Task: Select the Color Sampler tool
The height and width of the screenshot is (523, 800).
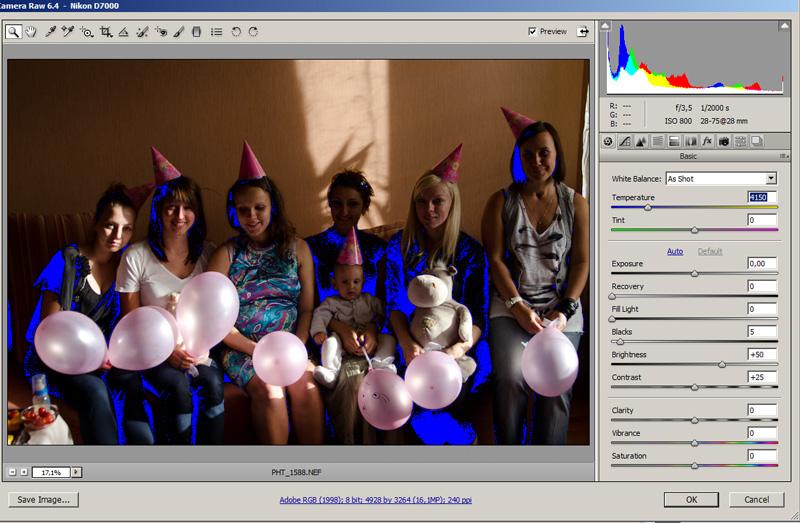Action: [x=67, y=32]
